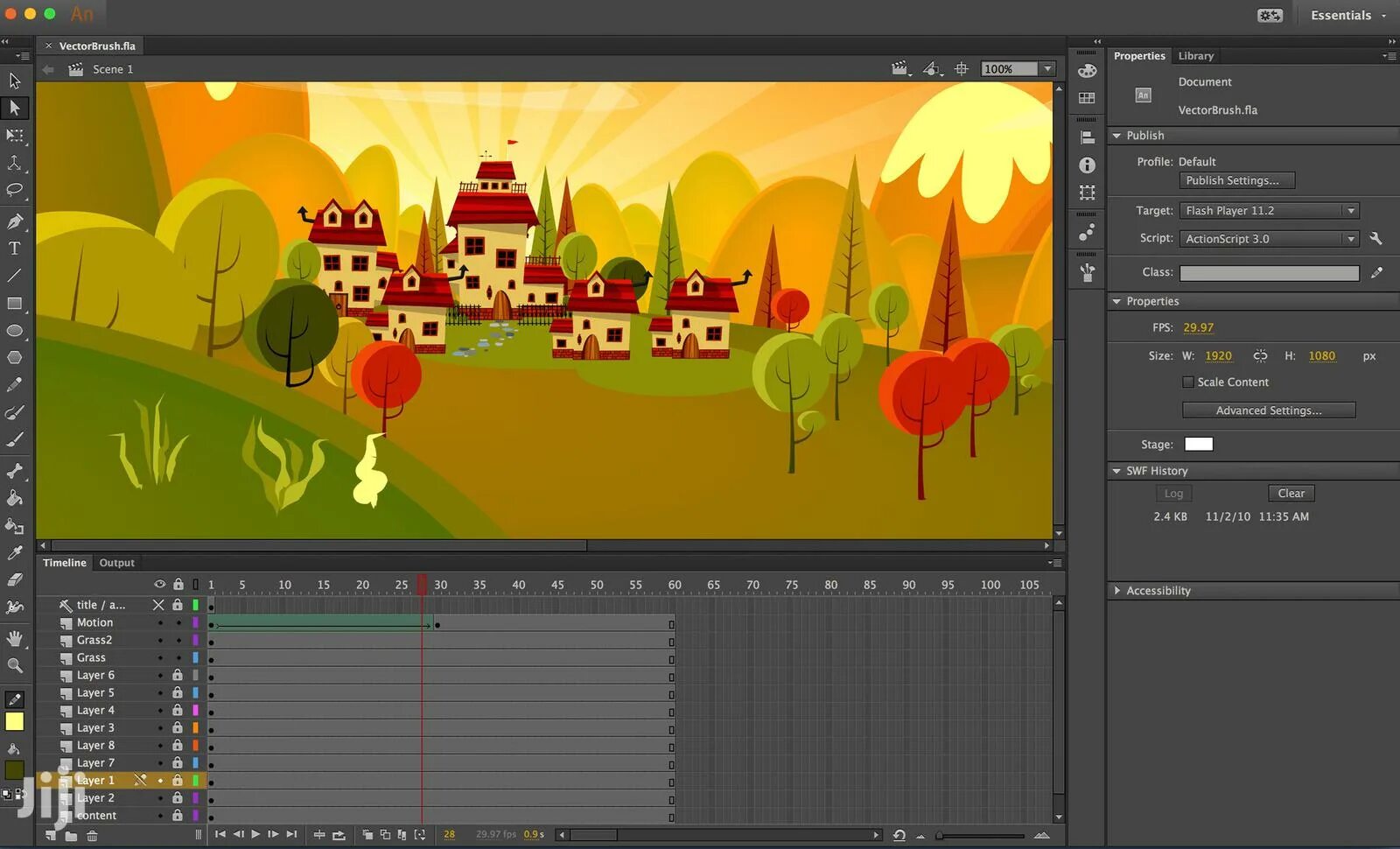Unlock the content layer
The width and height of the screenshot is (1400, 849).
tap(178, 815)
